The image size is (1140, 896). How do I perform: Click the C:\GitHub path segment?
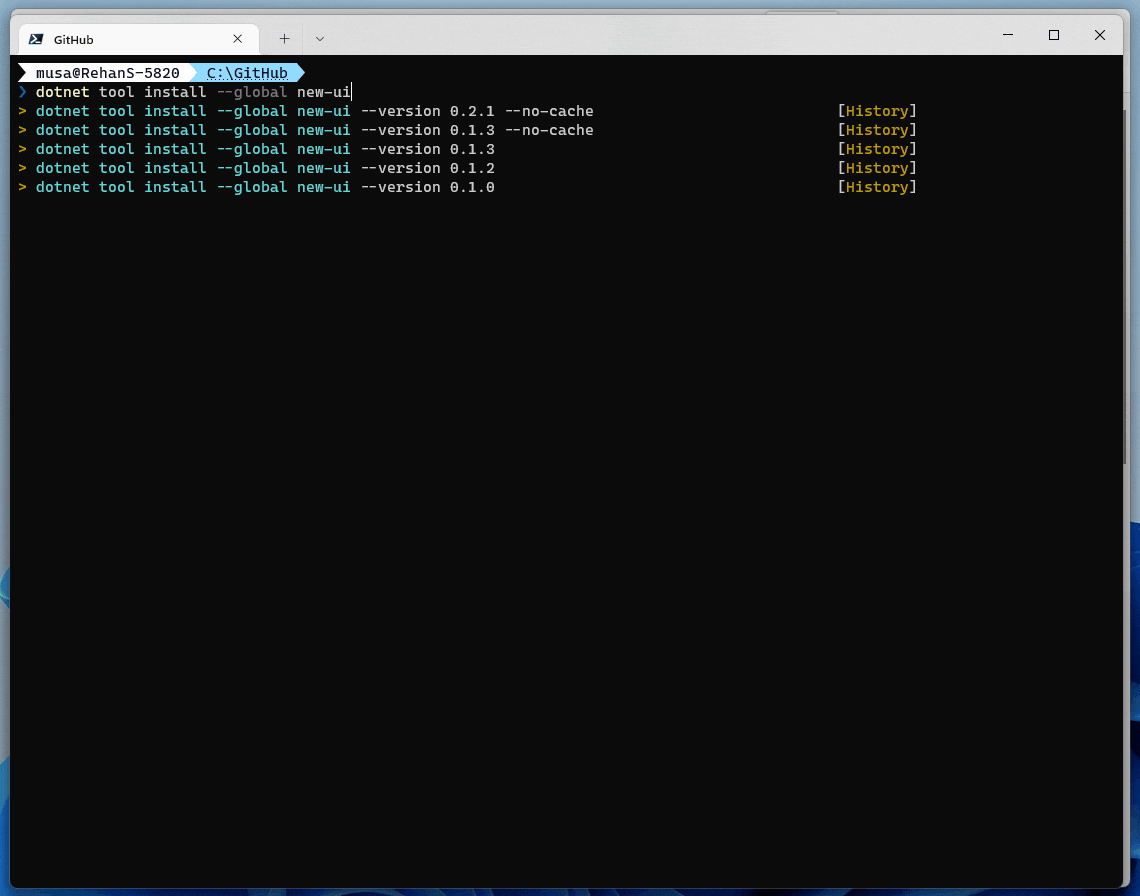pos(247,73)
